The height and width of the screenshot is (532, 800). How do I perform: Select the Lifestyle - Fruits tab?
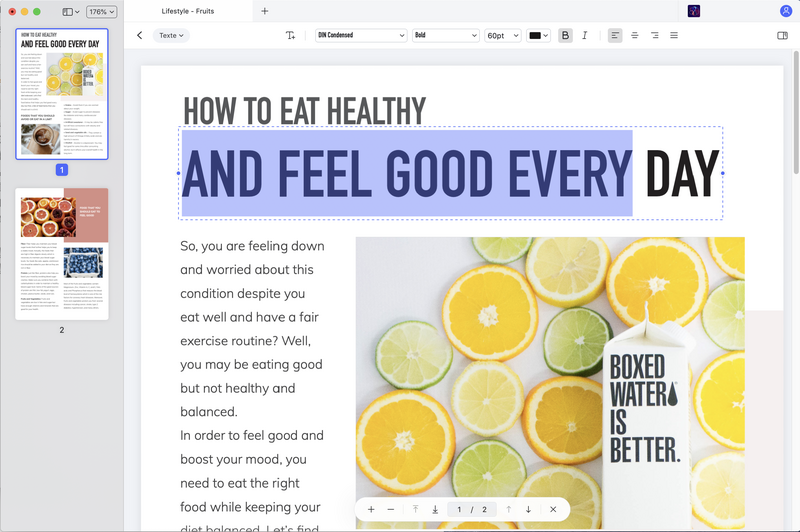point(188,11)
